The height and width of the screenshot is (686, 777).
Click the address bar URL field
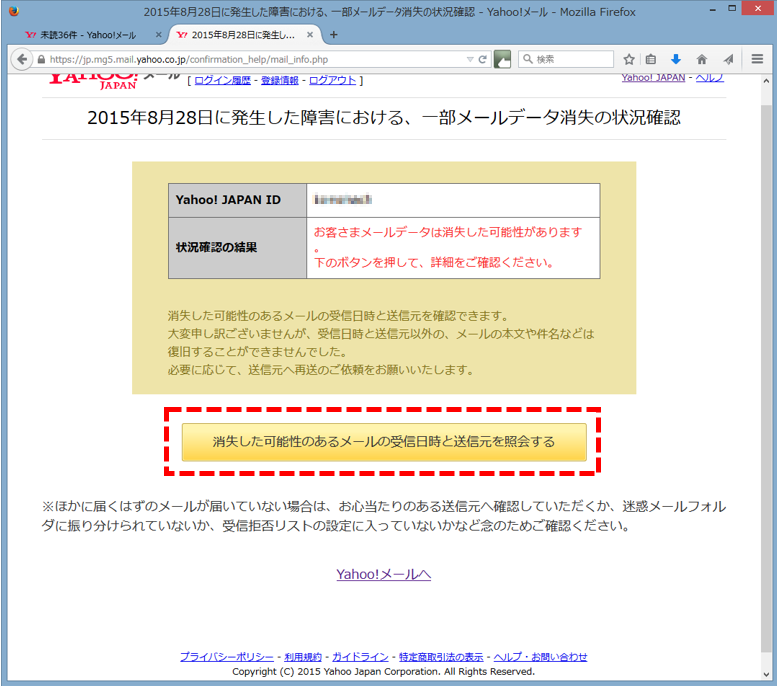253,59
